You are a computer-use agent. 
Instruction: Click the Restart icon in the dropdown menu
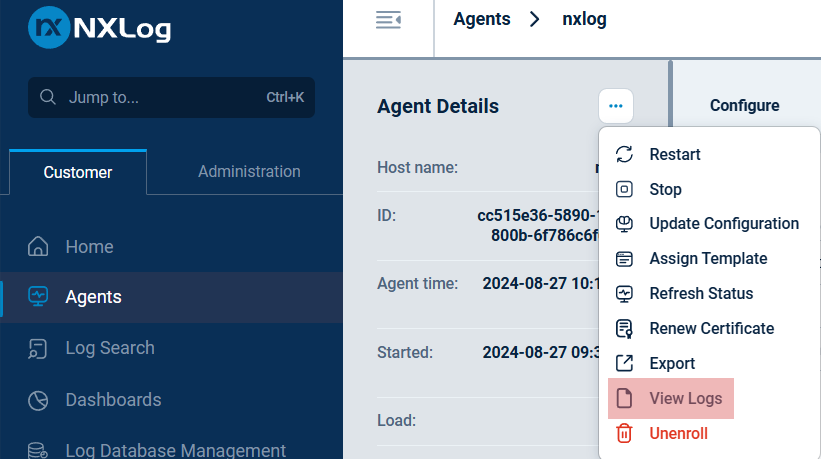624,154
